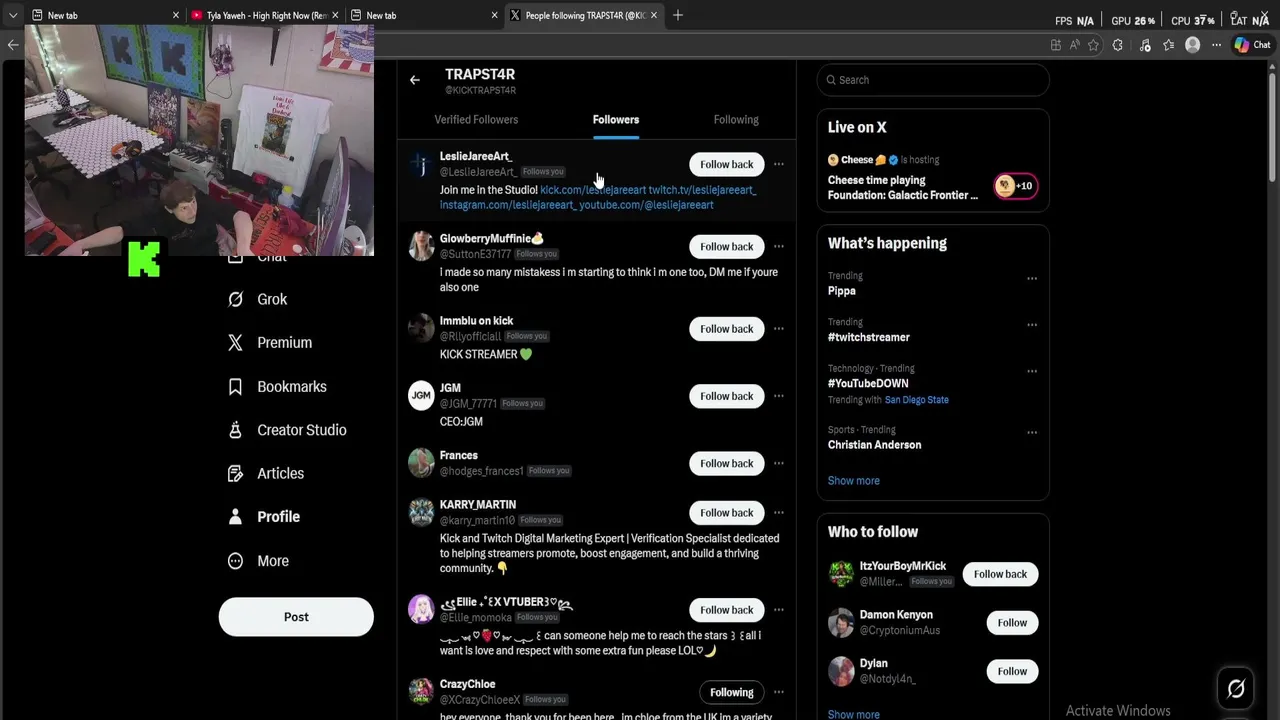Image resolution: width=1280 pixels, height=720 pixels.
Task: Open the floating Grok button at bottom right
Action: (x=1236, y=688)
